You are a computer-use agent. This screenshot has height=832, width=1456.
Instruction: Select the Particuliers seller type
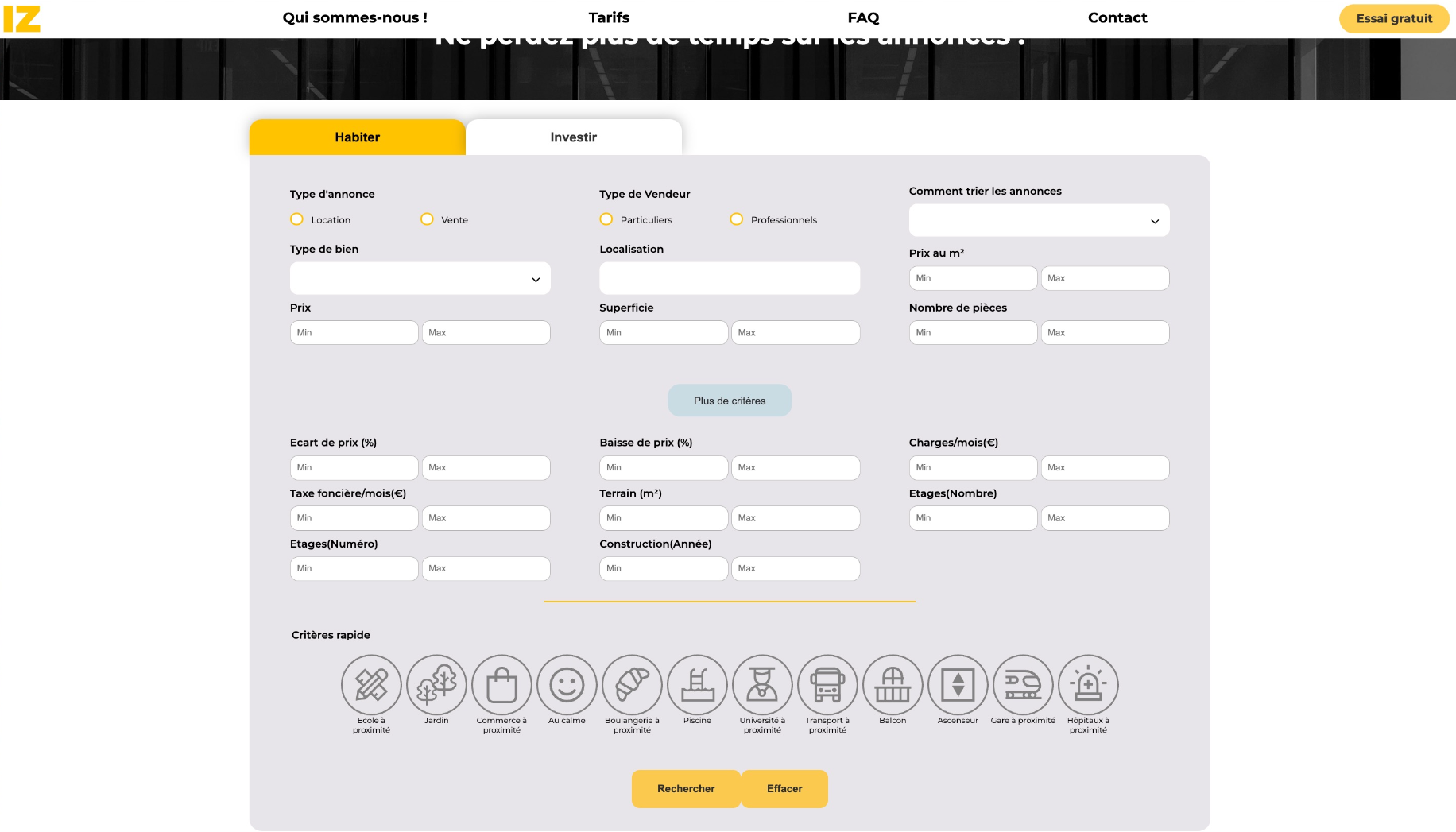pyautogui.click(x=606, y=219)
